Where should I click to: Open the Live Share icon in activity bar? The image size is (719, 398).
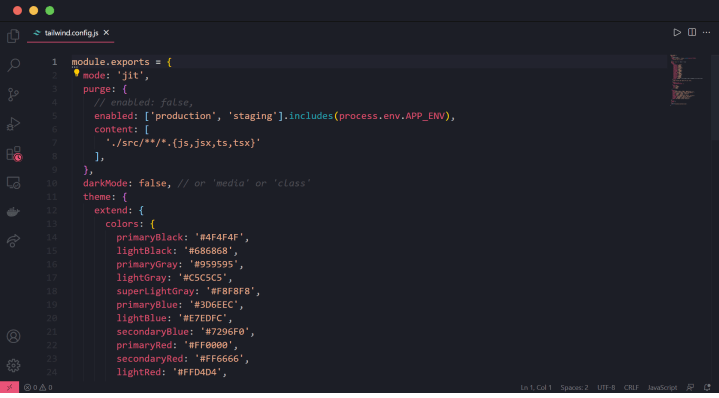(x=13, y=241)
